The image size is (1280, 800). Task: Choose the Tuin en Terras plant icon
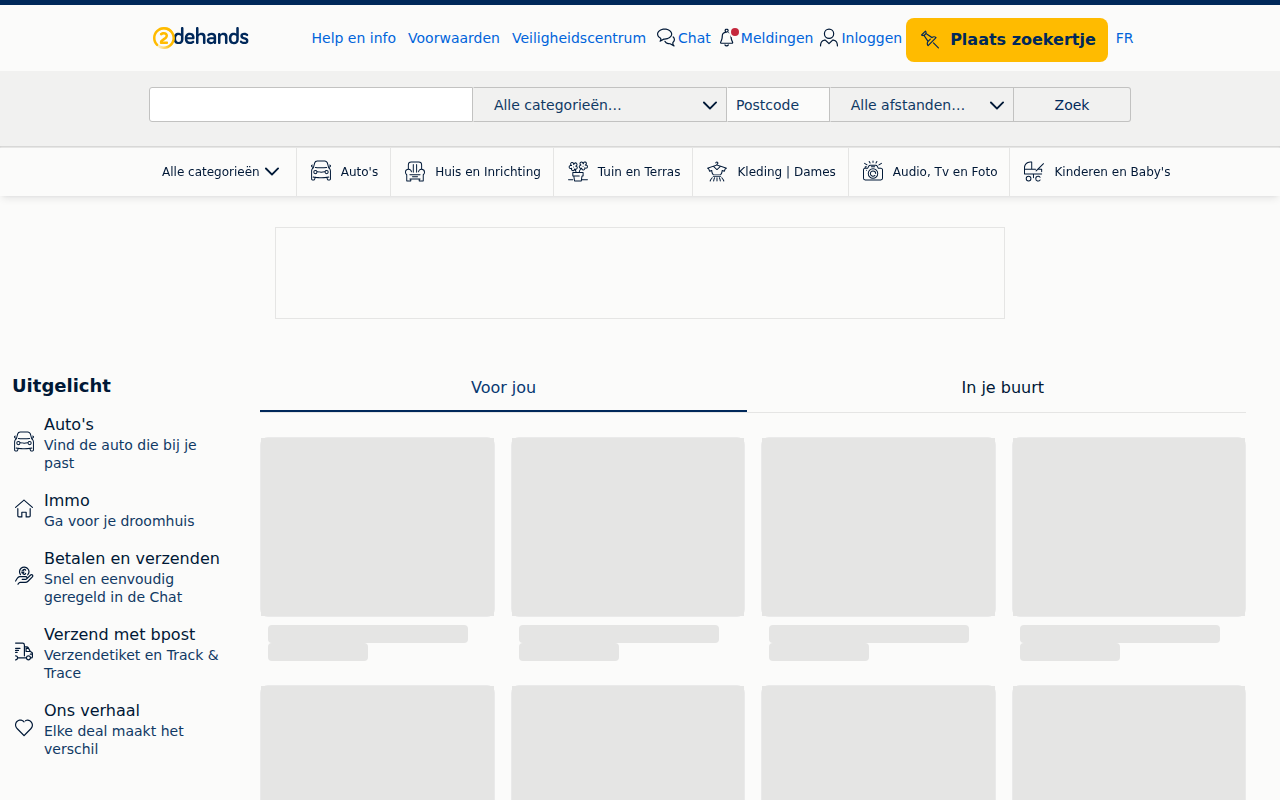[x=578, y=171]
